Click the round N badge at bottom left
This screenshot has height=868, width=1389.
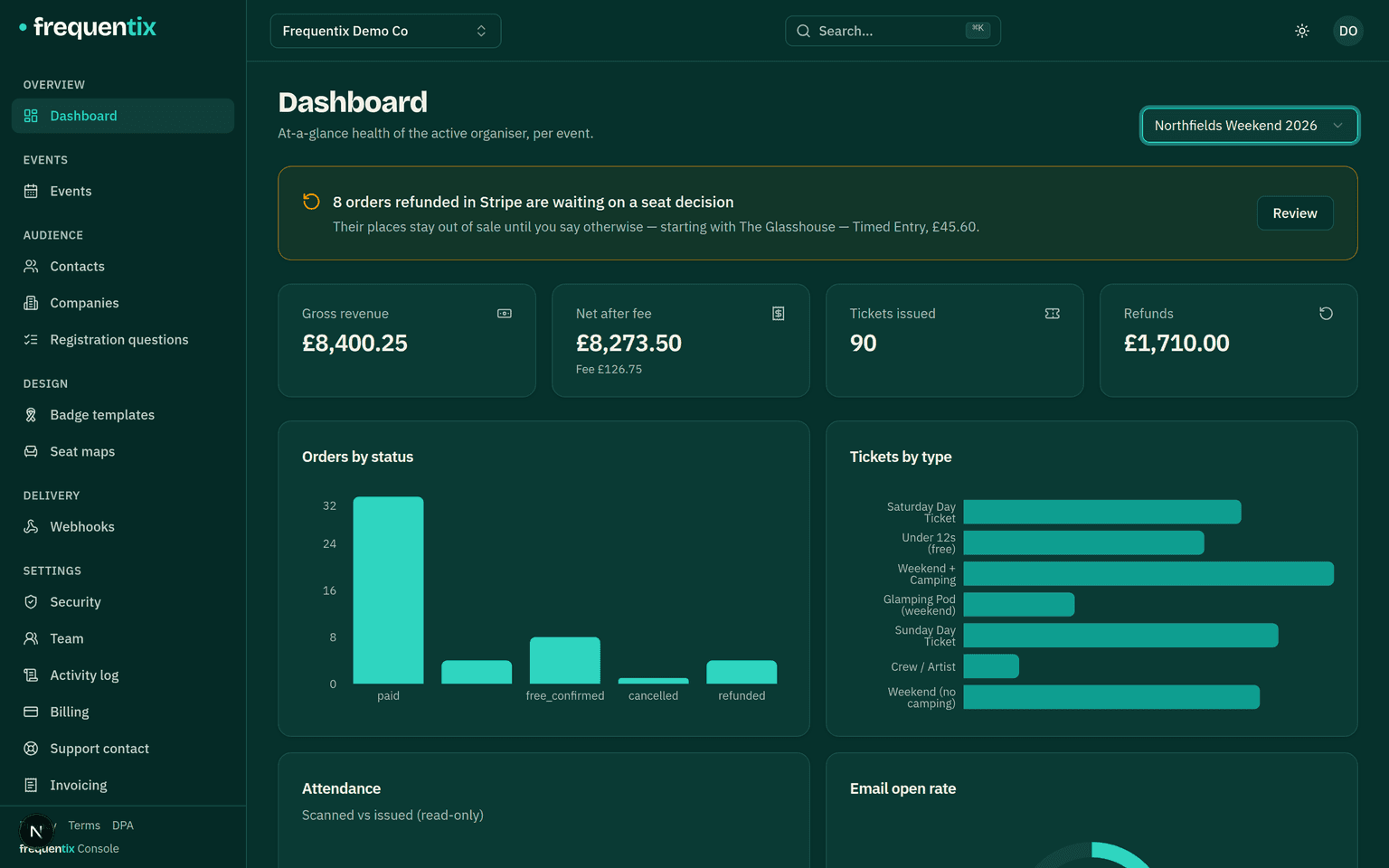tap(36, 832)
